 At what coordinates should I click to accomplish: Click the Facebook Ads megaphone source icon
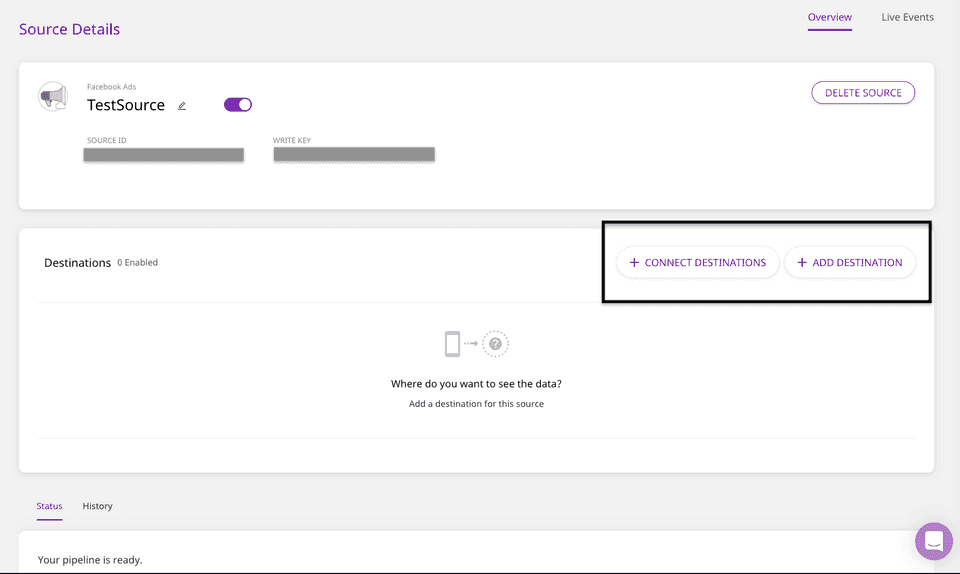click(52, 97)
